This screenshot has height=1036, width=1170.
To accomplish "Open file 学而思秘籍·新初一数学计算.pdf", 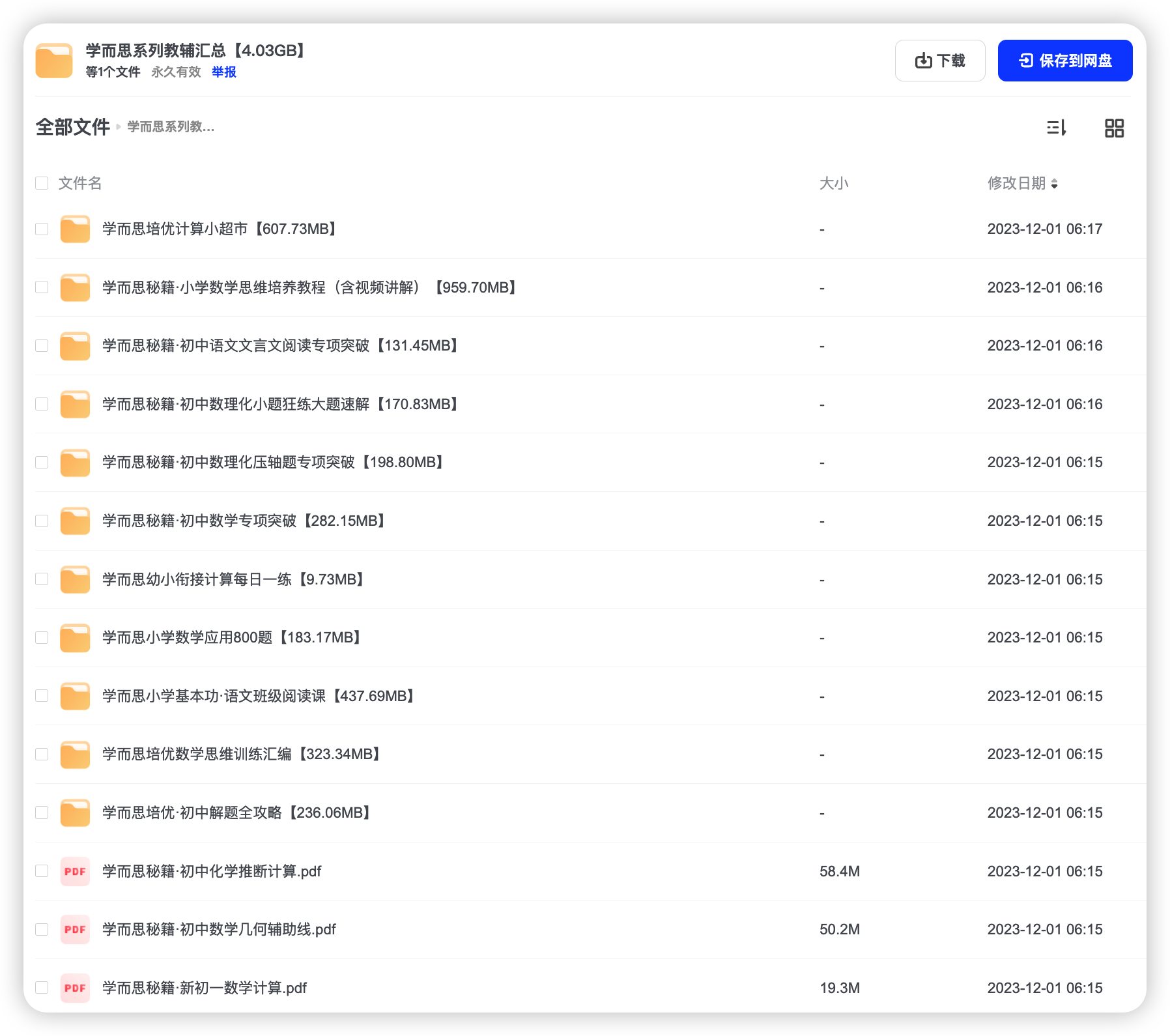I will [205, 988].
